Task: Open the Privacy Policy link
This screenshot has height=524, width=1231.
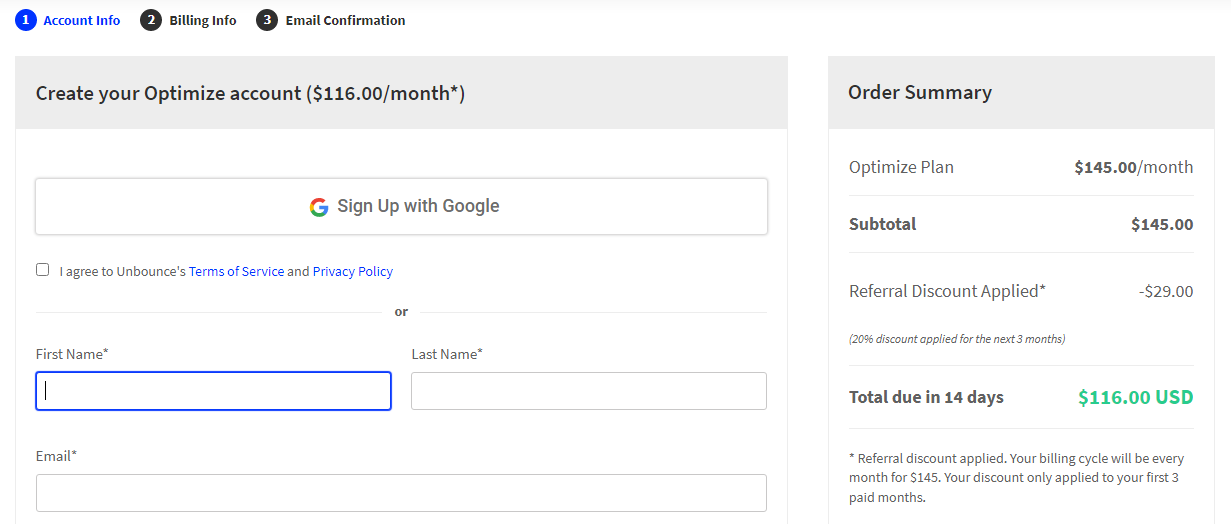Action: click(353, 271)
